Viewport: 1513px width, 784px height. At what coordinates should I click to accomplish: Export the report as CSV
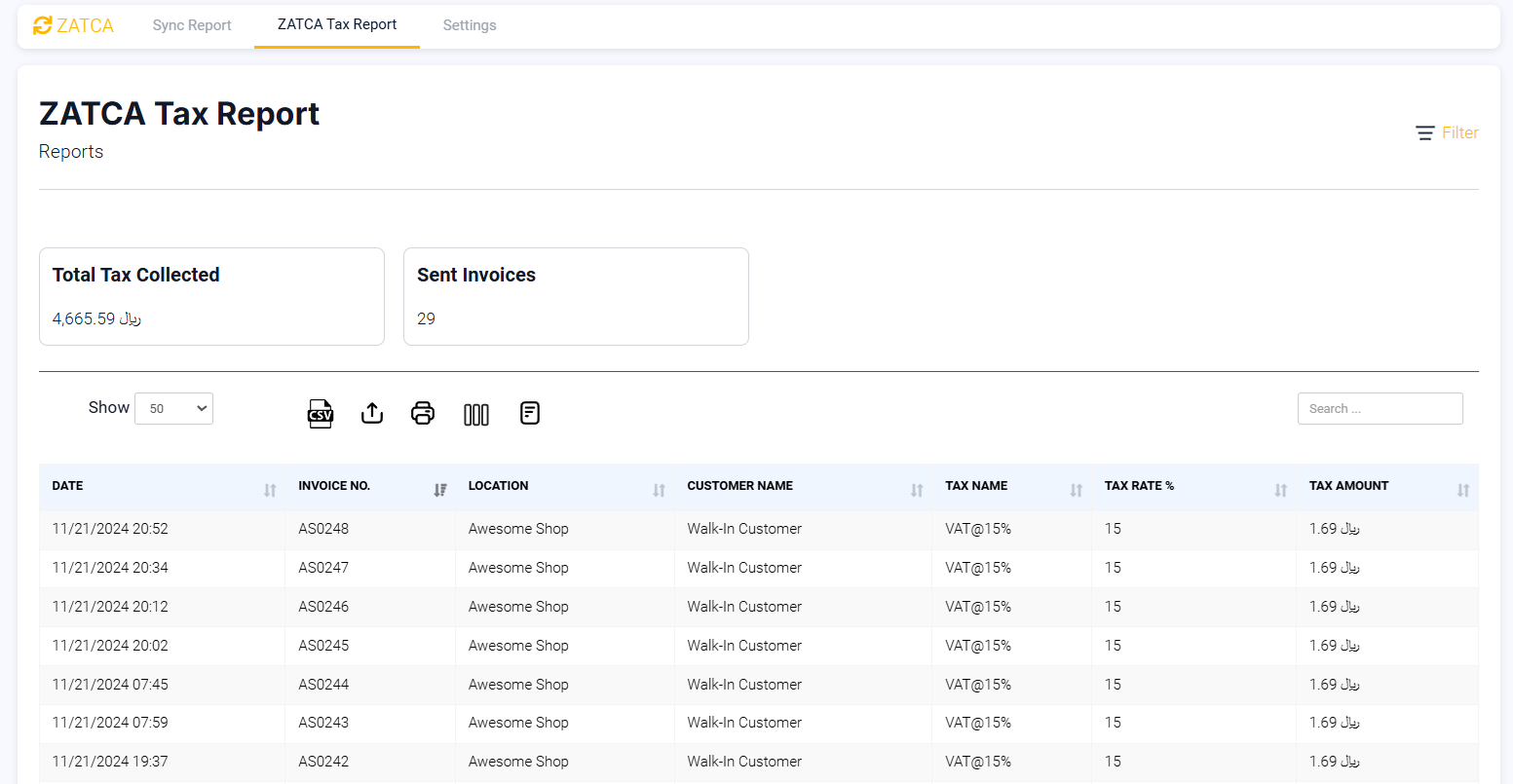pyautogui.click(x=320, y=413)
